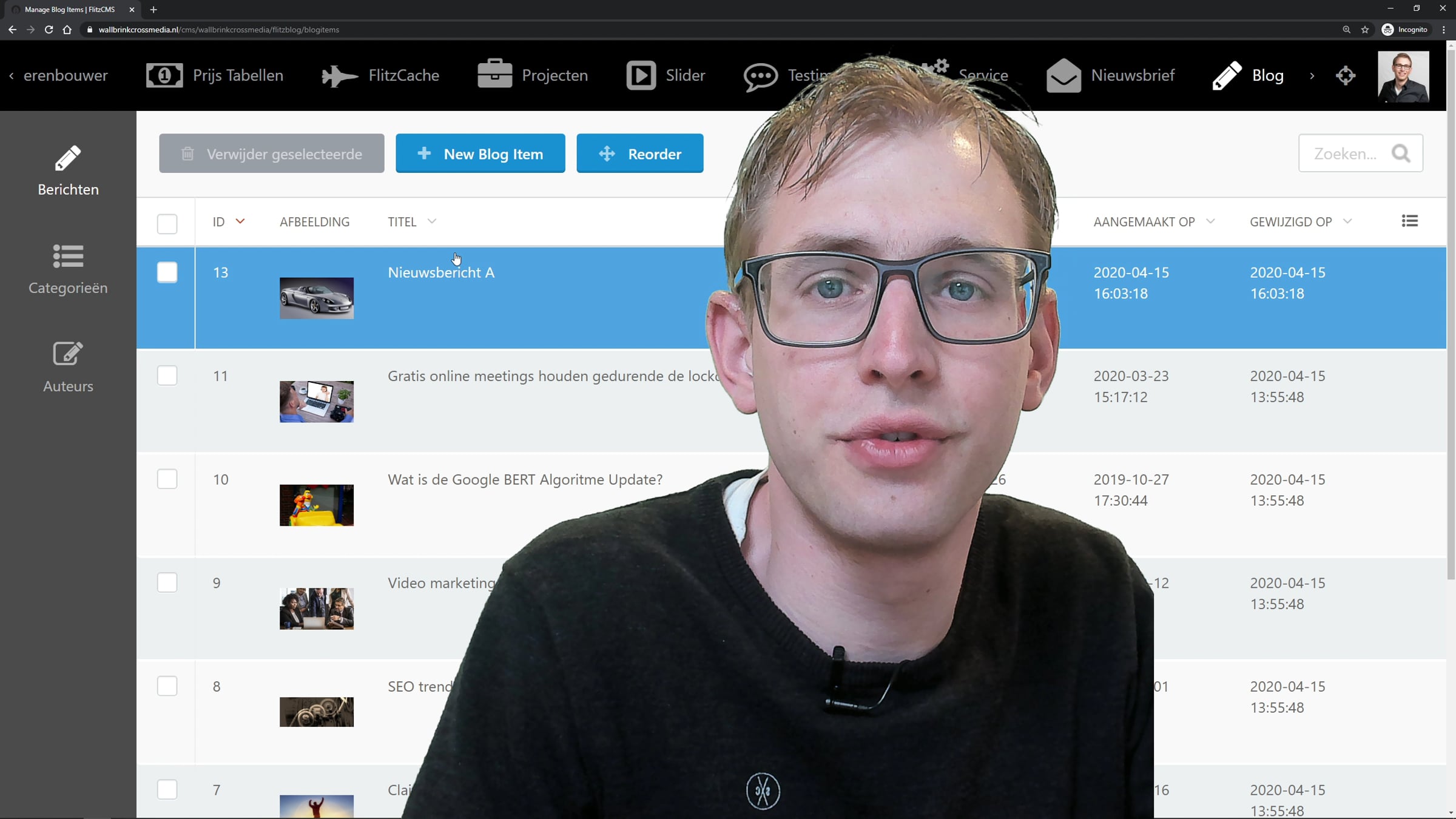The height and width of the screenshot is (819, 1456).
Task: Open the Prijs Tabellen money icon
Action: (164, 76)
